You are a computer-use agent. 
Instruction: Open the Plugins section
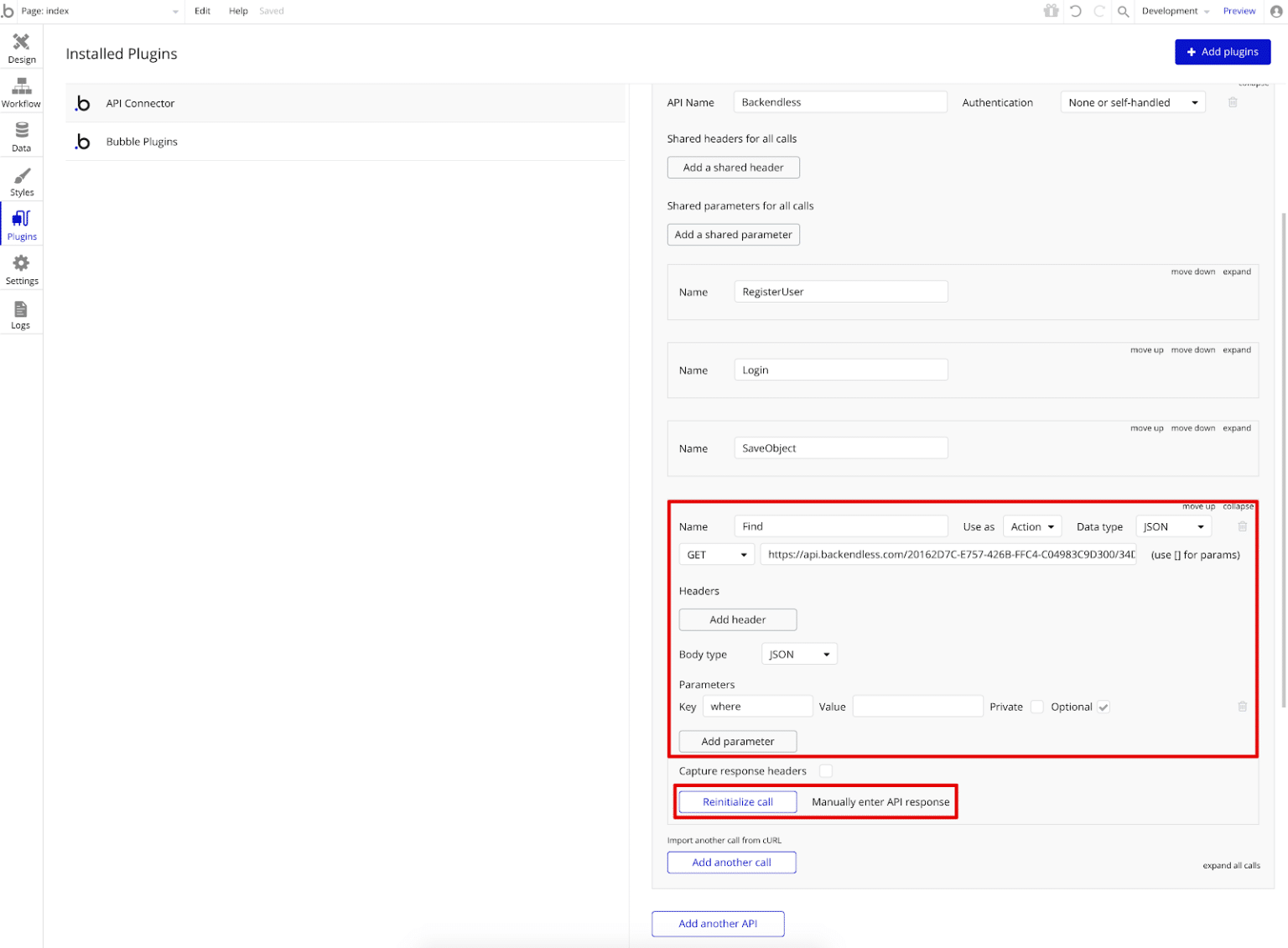click(21, 224)
